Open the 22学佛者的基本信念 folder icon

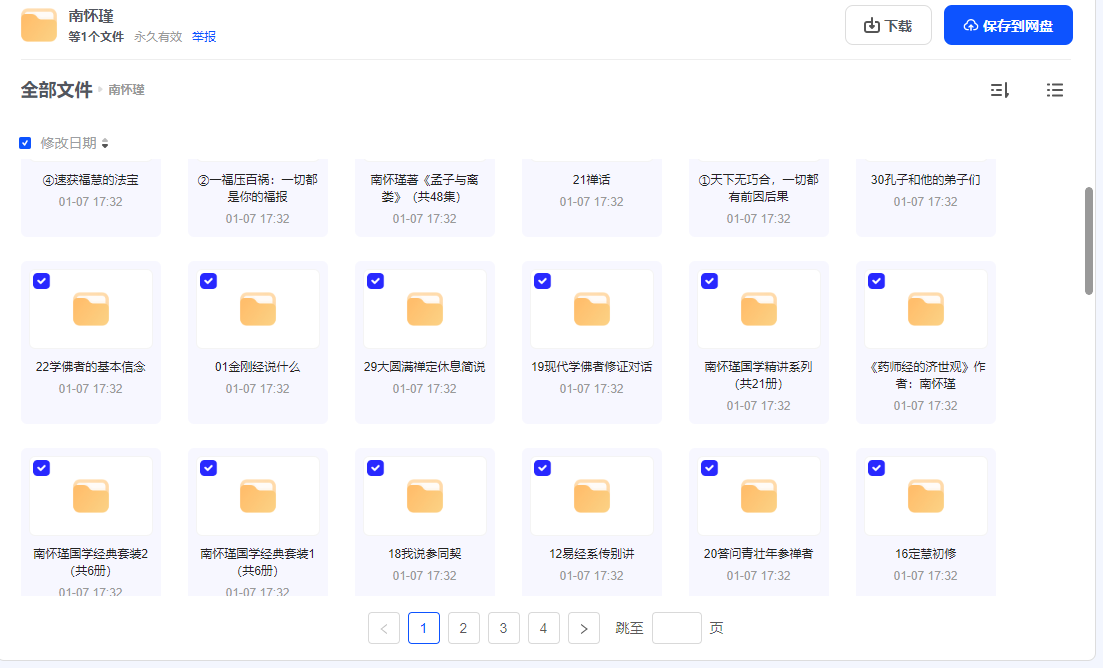coord(91,309)
